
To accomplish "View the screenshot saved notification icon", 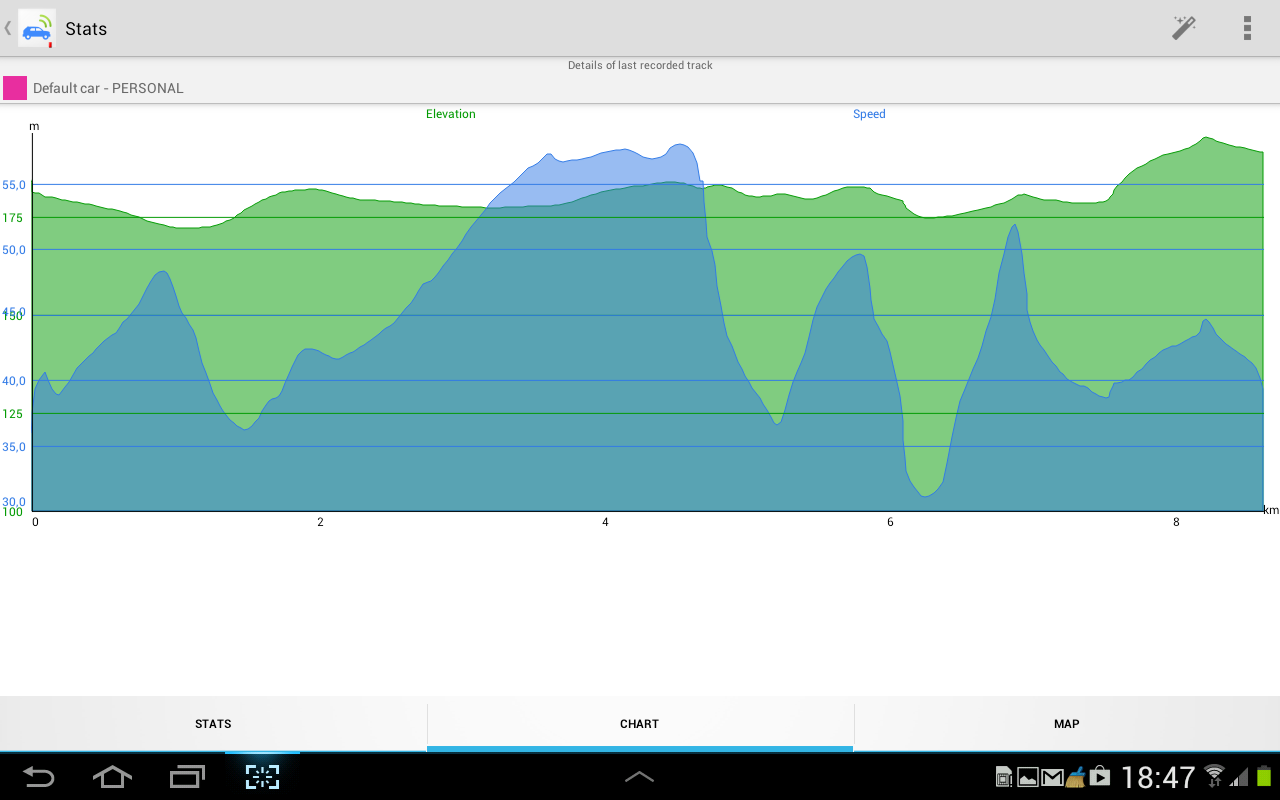I will tap(1027, 777).
